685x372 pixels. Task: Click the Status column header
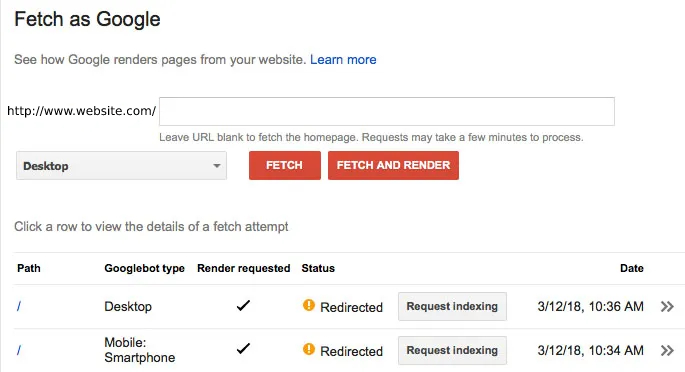318,268
